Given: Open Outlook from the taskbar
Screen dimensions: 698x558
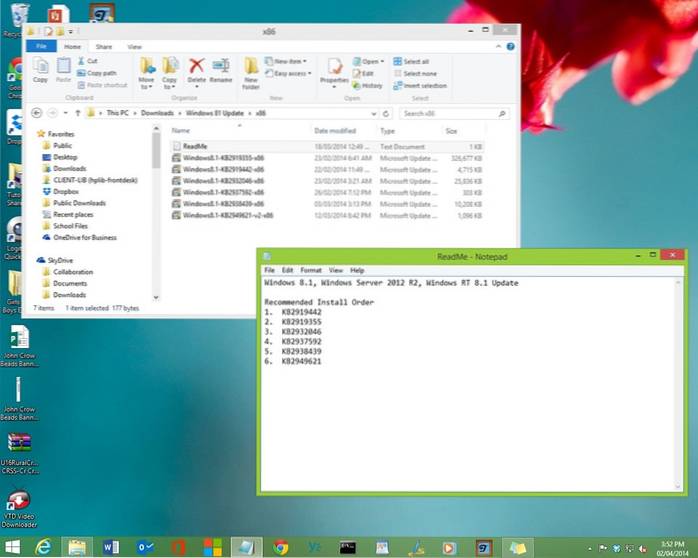Looking at the screenshot, I should pos(145,547).
